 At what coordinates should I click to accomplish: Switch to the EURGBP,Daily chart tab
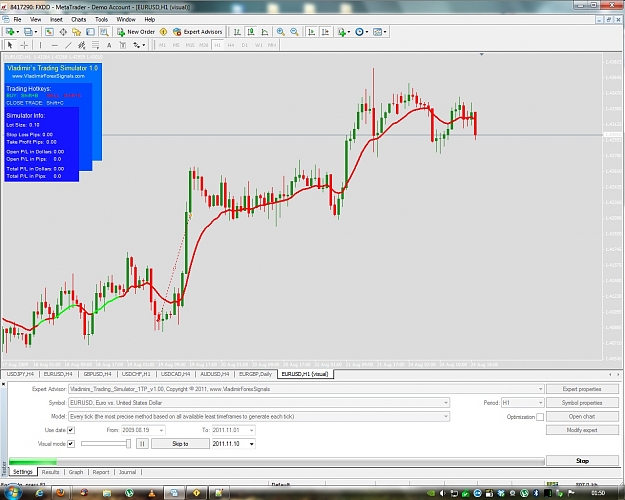(255, 374)
